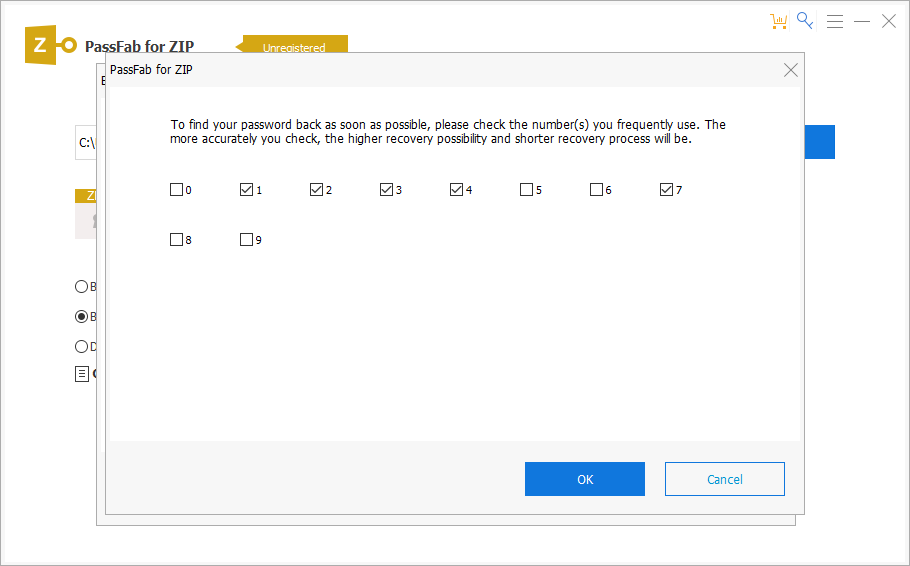Close the PassFab main window
910x566 pixels.
(889, 21)
